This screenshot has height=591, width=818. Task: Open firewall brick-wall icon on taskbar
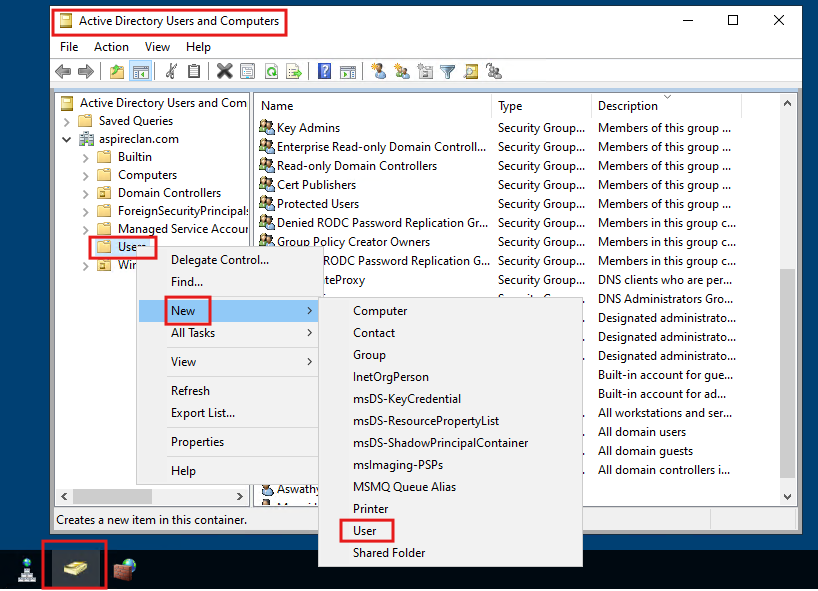tap(125, 569)
